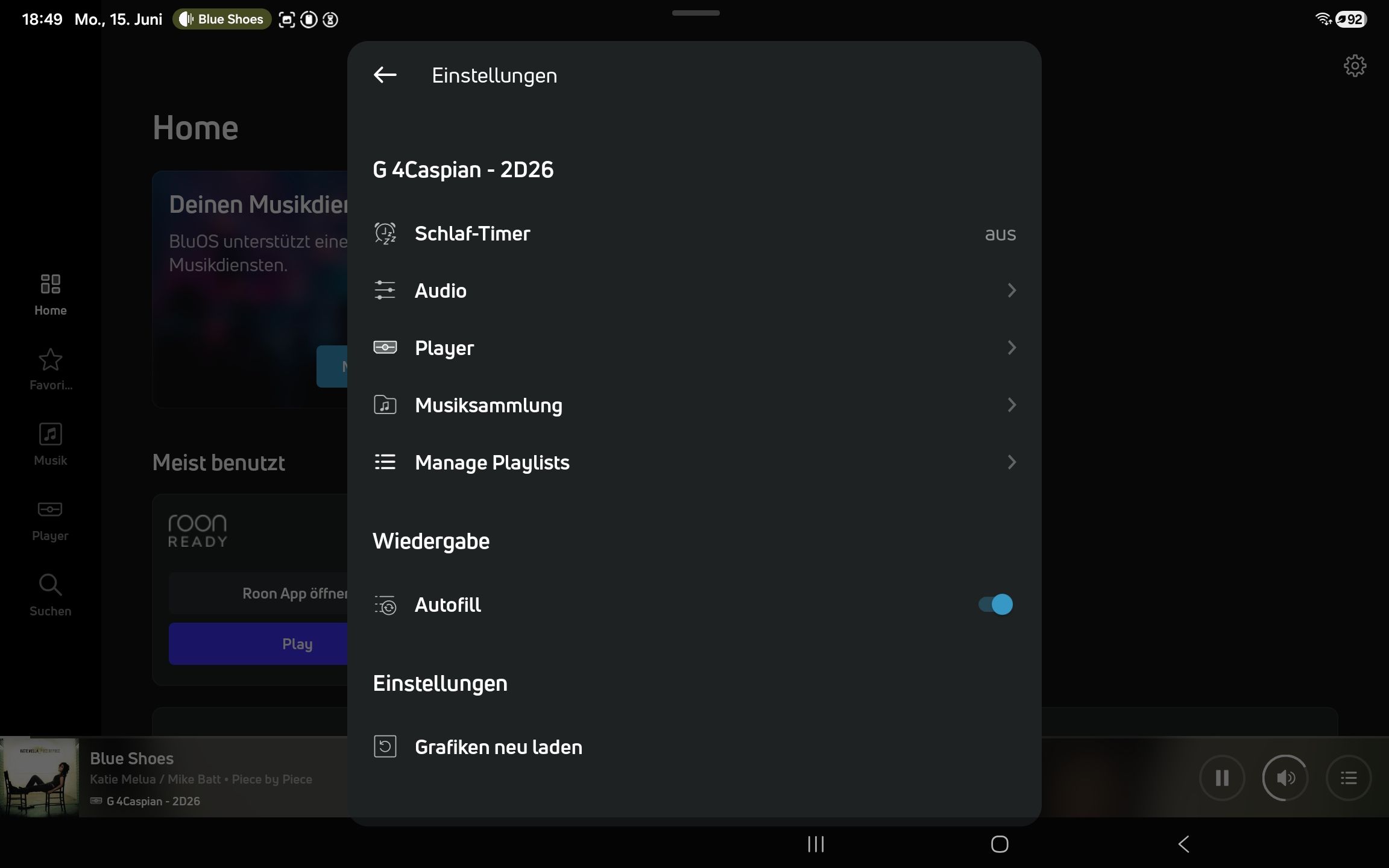
Task: Click the blue Play button under Roon Ready
Action: pos(258,644)
